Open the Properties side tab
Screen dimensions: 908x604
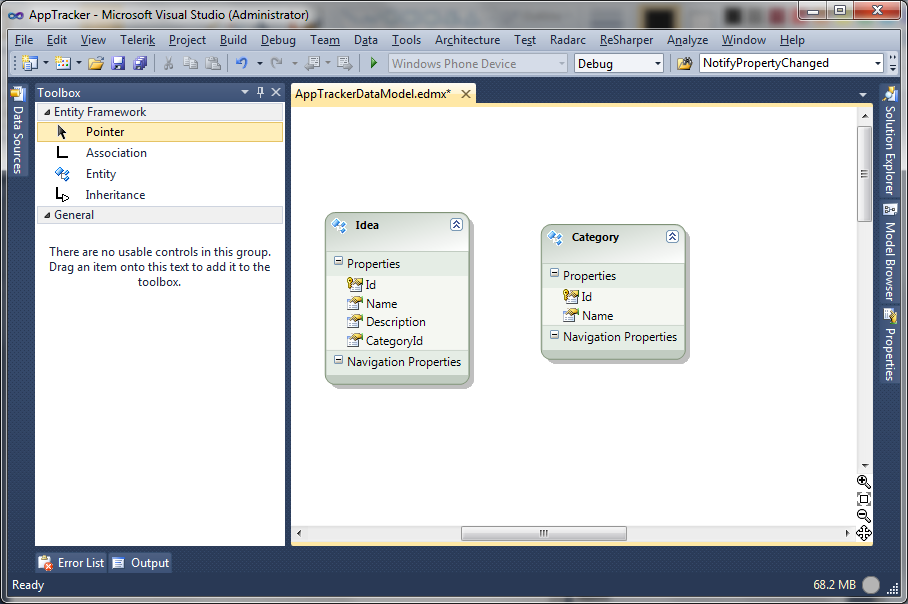890,345
